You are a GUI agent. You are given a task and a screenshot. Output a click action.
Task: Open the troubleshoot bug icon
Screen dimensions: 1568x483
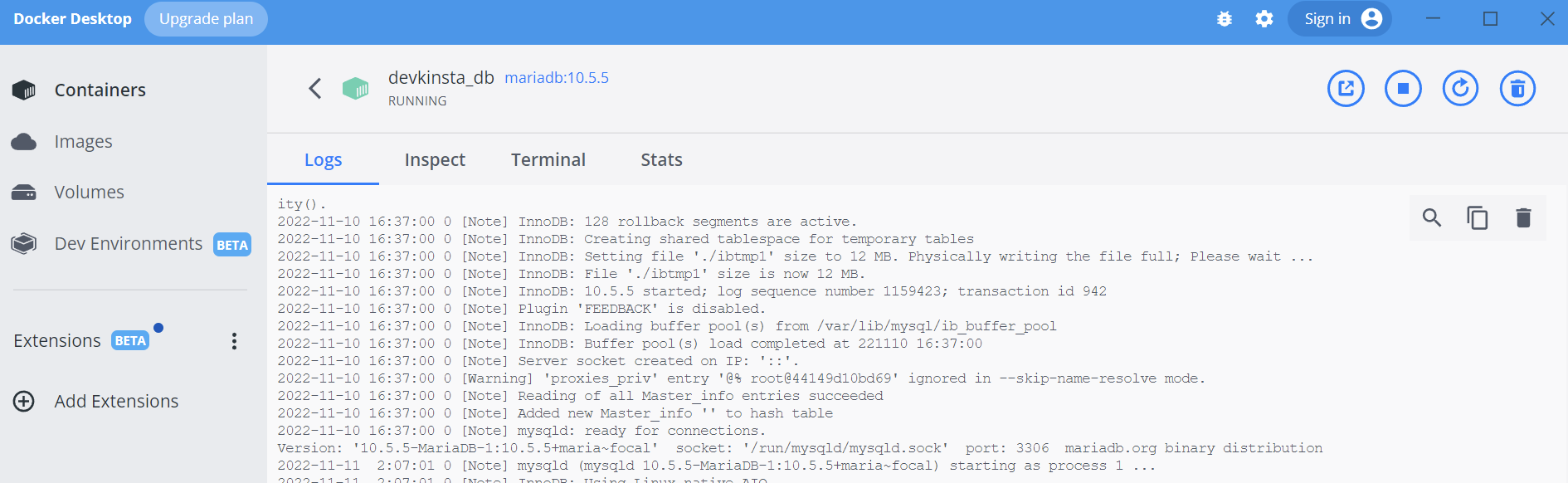(x=1225, y=19)
